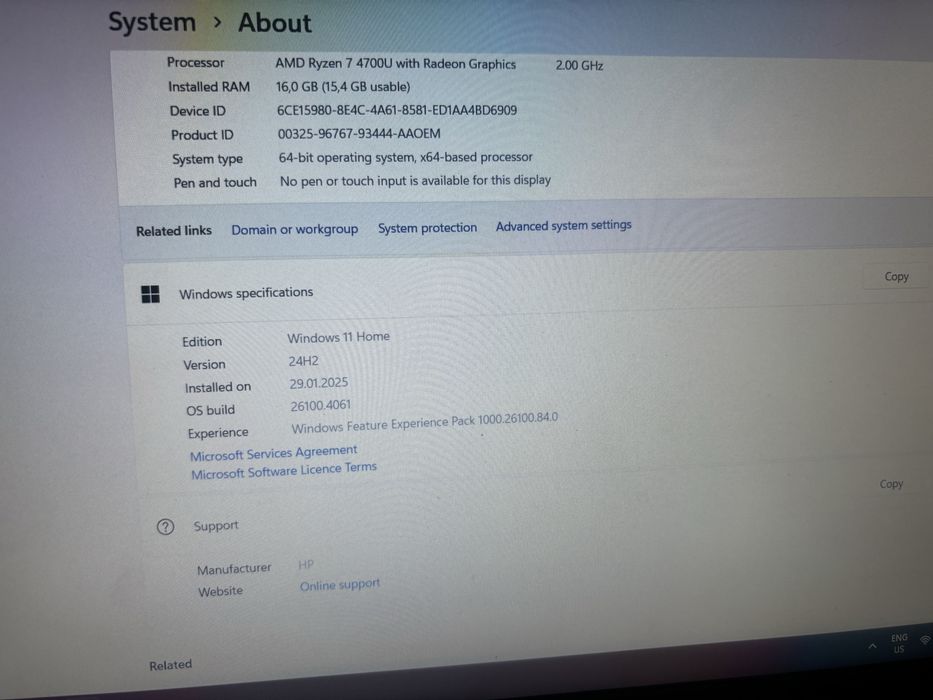Select 16,0 GB installed RAM value
Viewport: 933px width, 700px height.
[x=343, y=87]
